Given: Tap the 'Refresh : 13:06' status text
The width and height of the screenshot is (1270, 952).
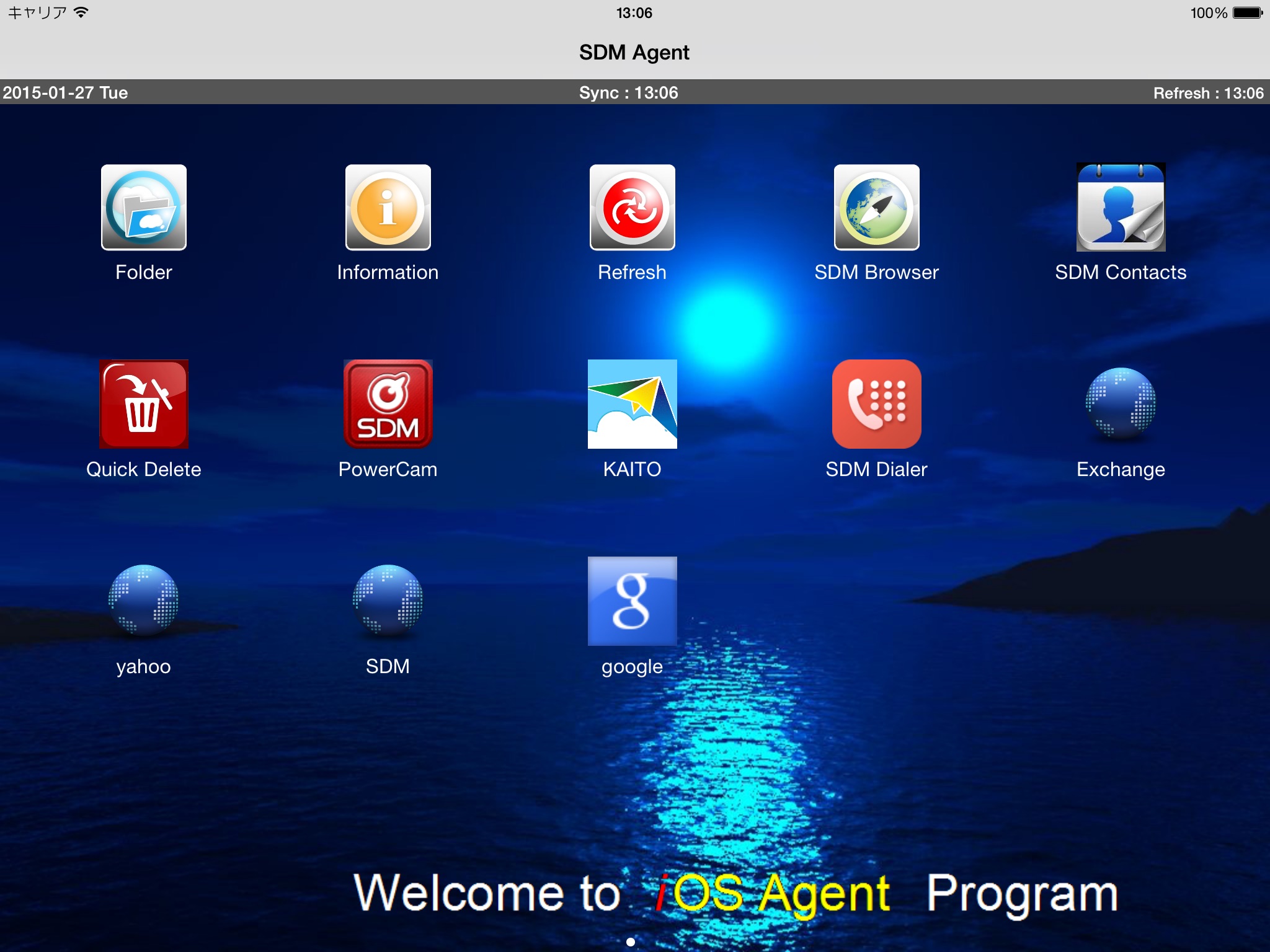Looking at the screenshot, I should (x=1209, y=93).
